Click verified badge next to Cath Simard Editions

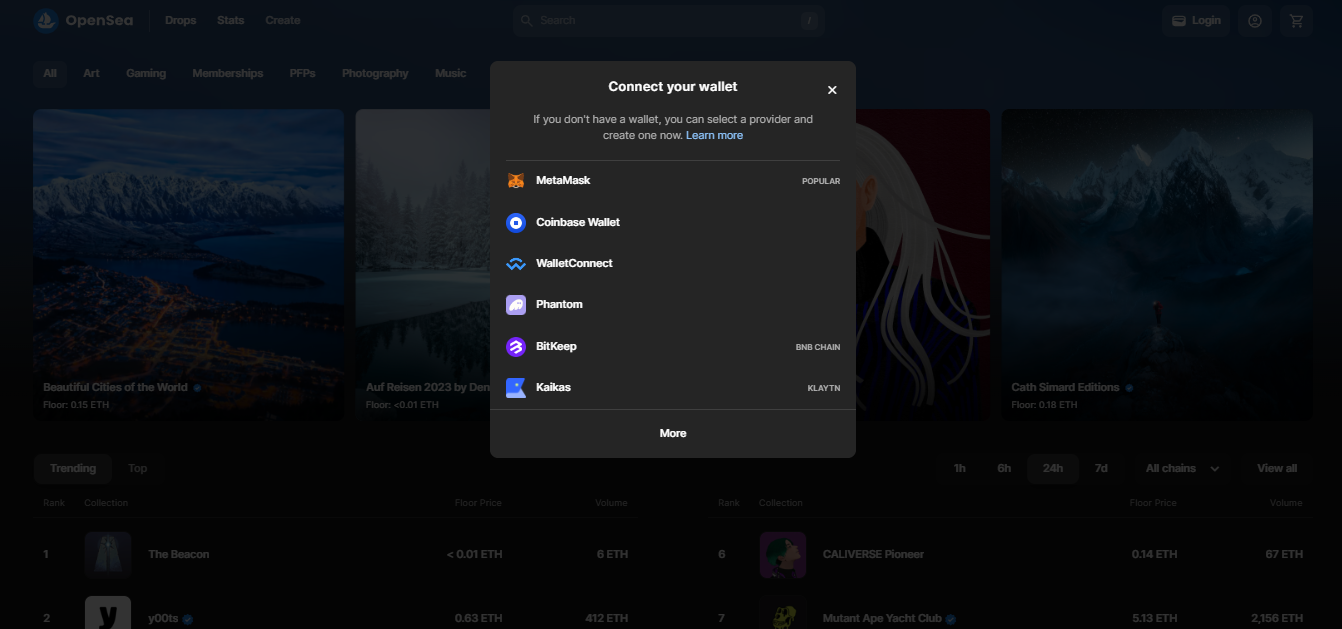(x=1129, y=388)
